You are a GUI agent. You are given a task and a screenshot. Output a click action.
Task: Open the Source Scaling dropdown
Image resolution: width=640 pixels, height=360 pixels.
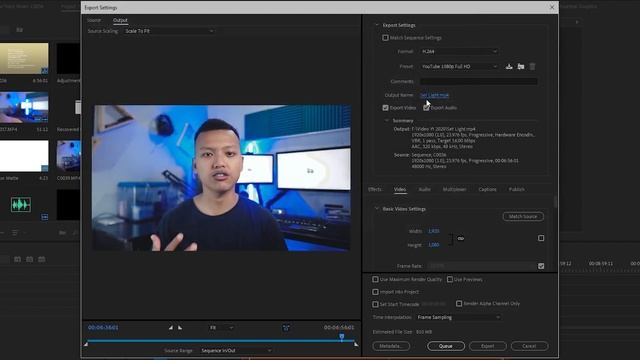click(x=169, y=31)
